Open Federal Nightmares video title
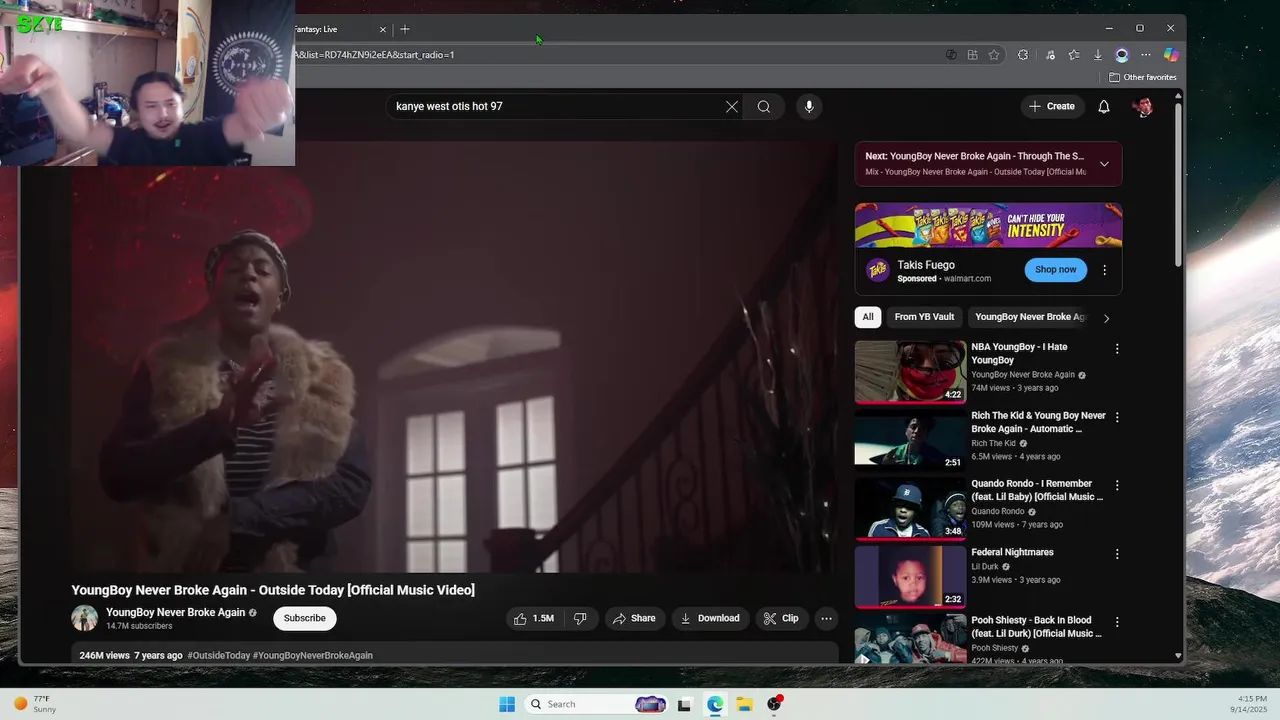The width and height of the screenshot is (1280, 720). 1012,552
